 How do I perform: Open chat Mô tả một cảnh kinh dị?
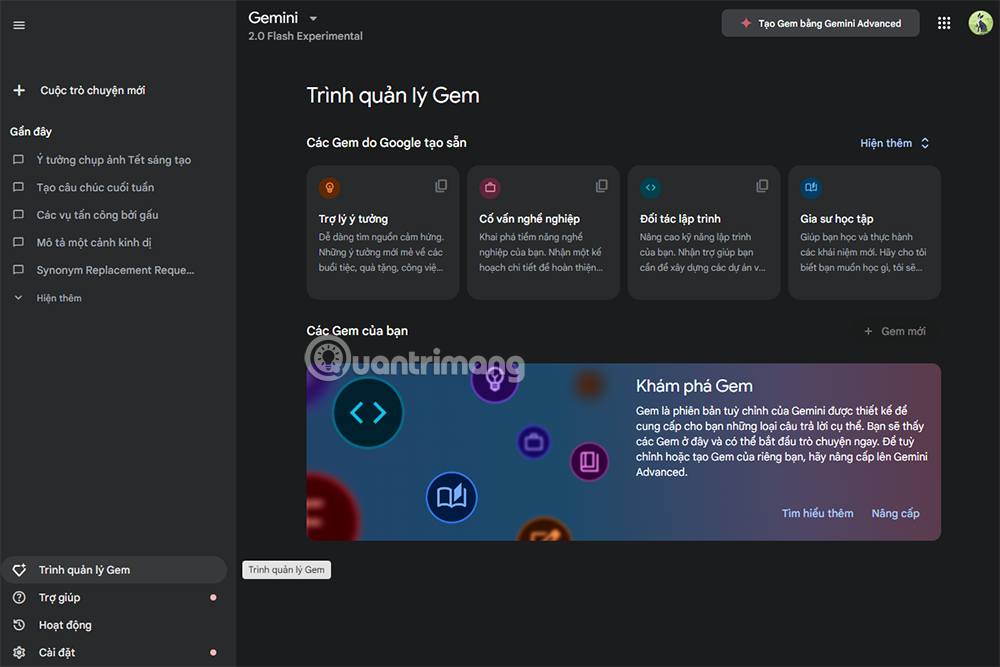click(x=94, y=242)
